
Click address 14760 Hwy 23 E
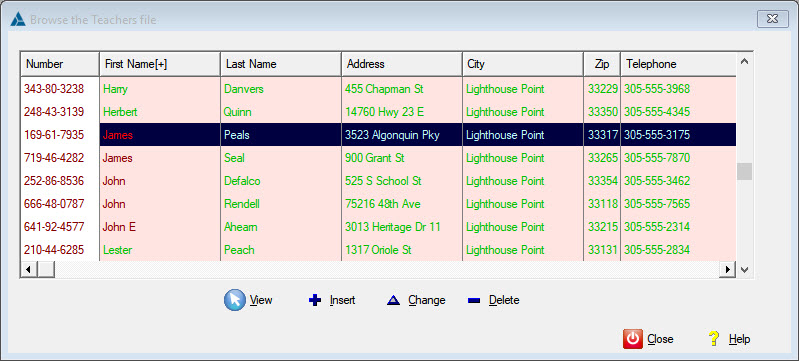click(385, 112)
